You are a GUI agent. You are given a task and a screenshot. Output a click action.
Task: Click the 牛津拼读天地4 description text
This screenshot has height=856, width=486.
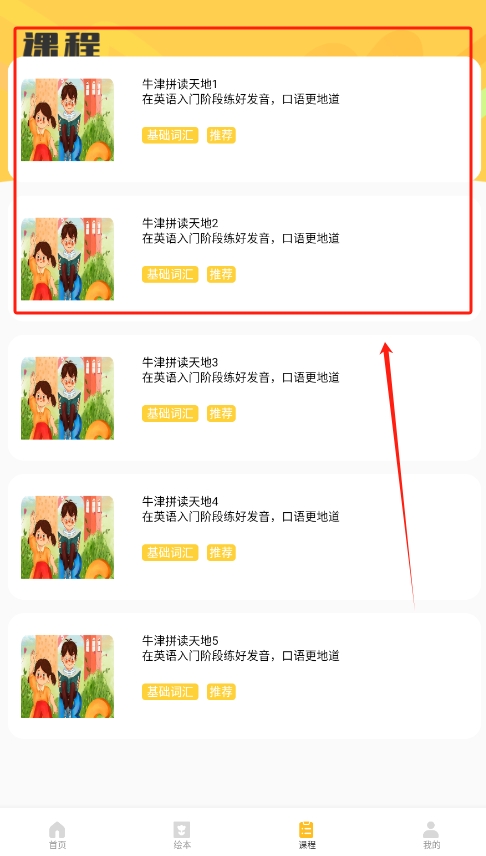coord(241,516)
